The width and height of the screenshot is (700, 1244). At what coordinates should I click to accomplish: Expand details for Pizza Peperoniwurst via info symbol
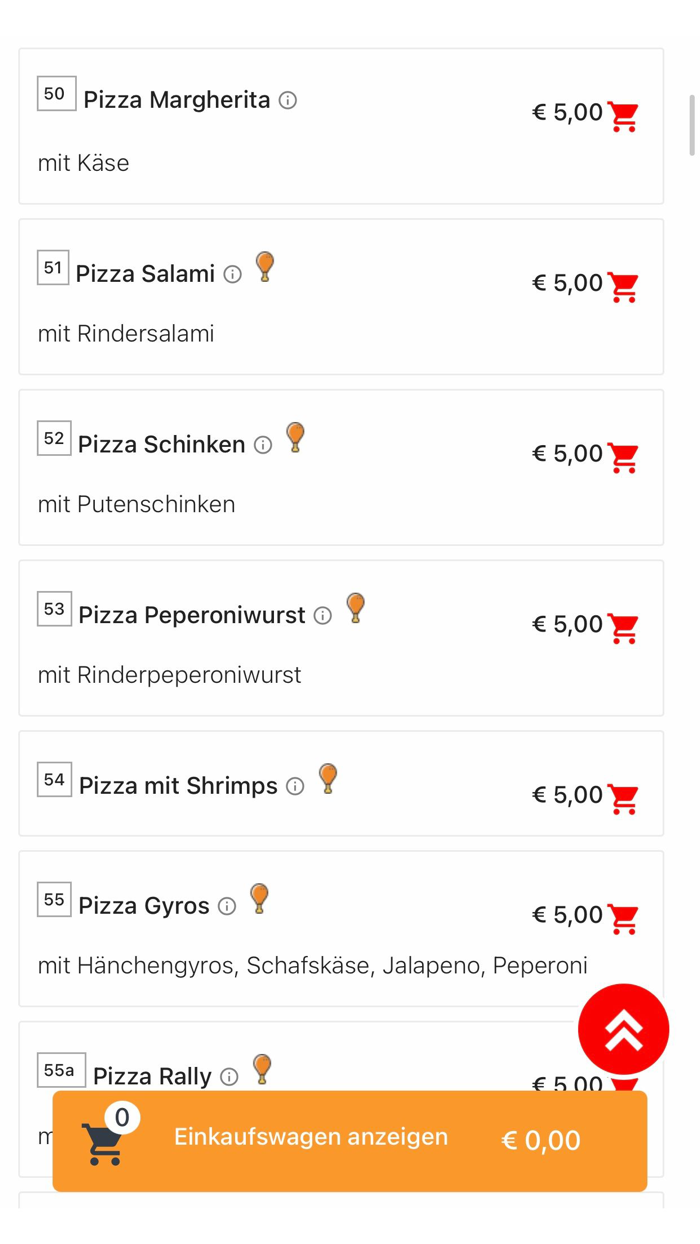click(x=322, y=616)
